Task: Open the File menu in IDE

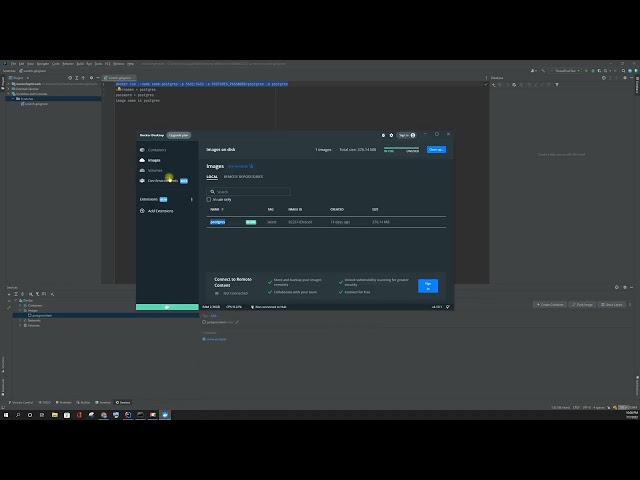Action: pos(13,64)
